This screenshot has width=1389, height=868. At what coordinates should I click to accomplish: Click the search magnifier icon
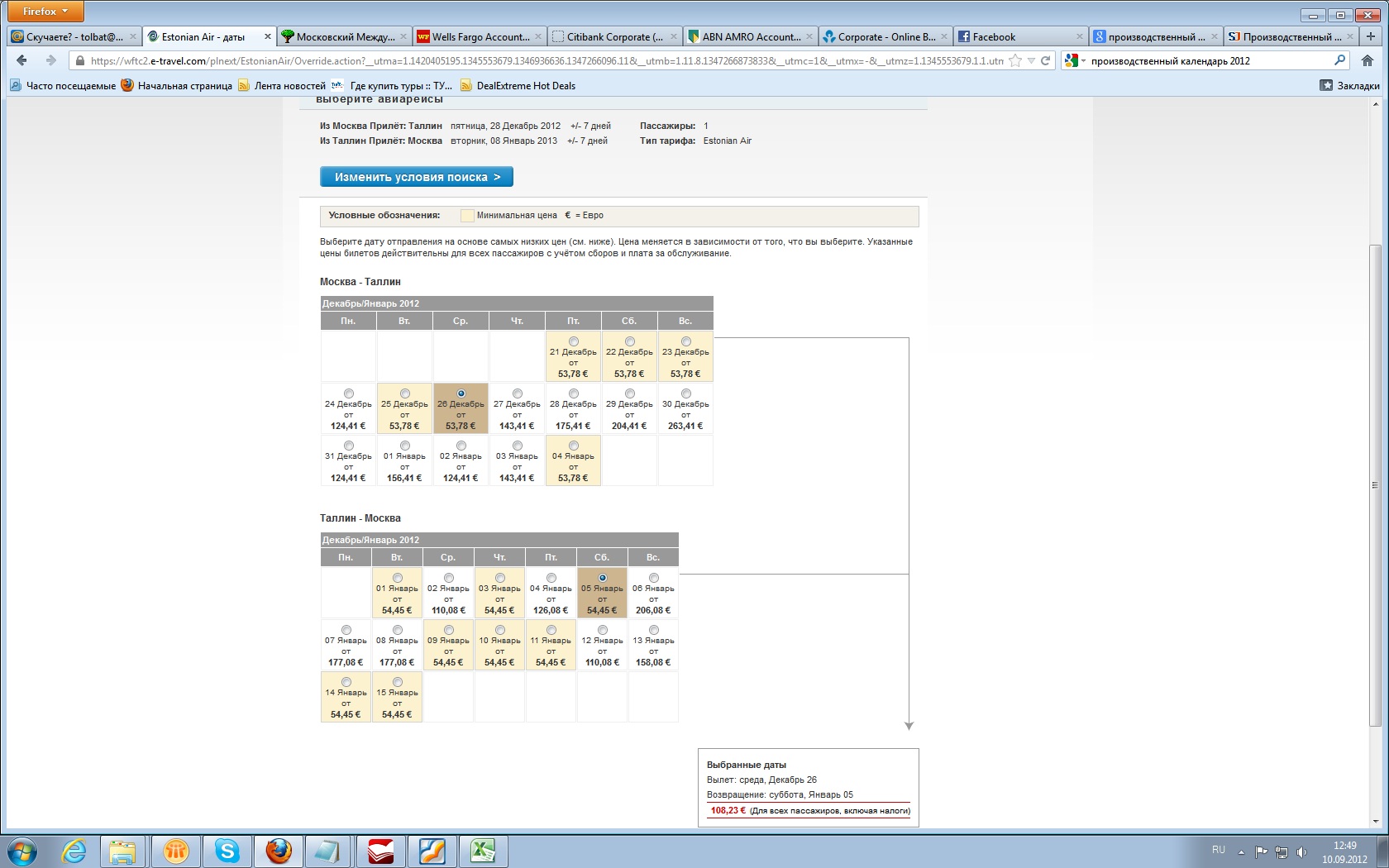[x=1339, y=60]
